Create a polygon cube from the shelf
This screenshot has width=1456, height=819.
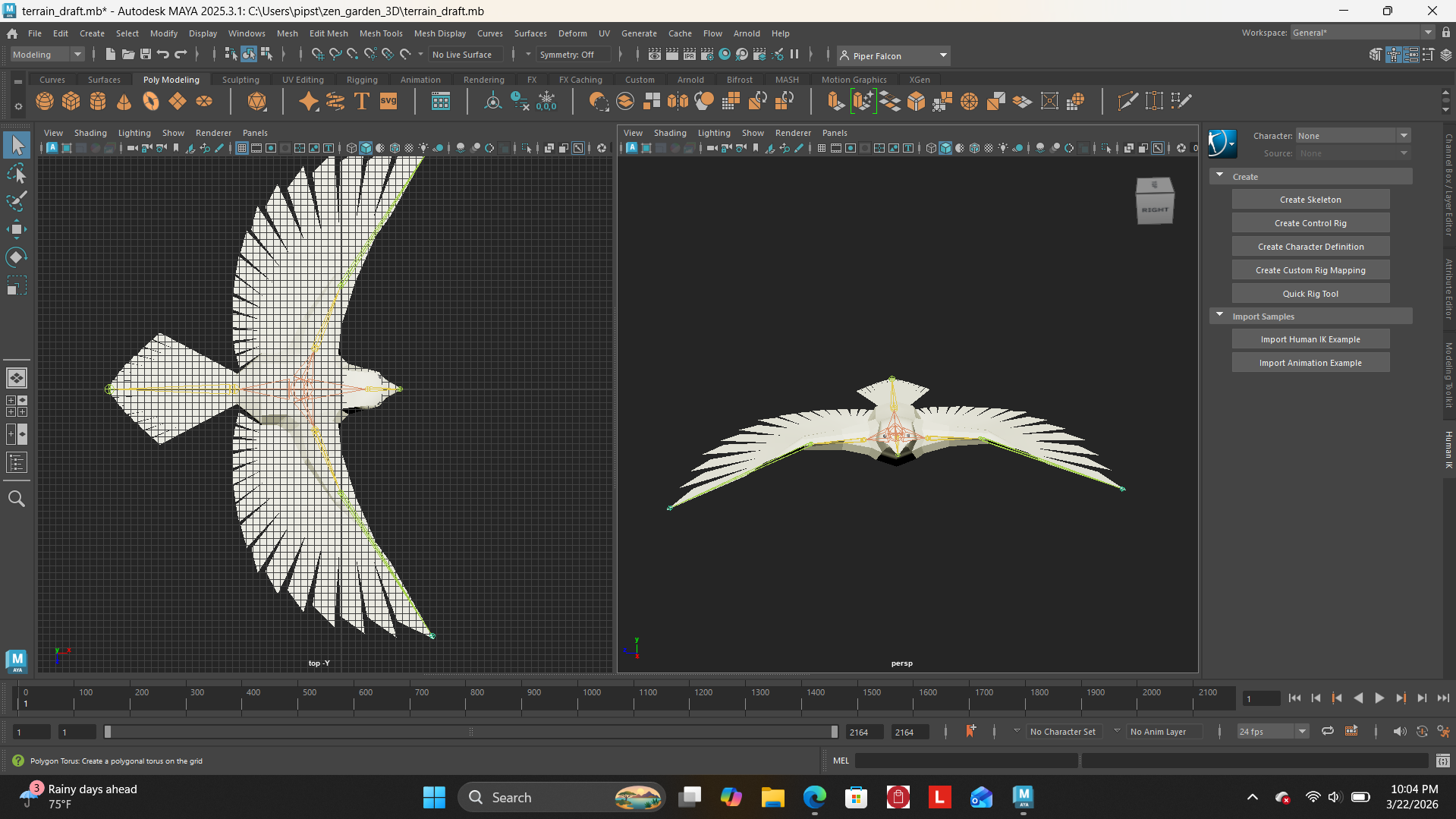71,101
